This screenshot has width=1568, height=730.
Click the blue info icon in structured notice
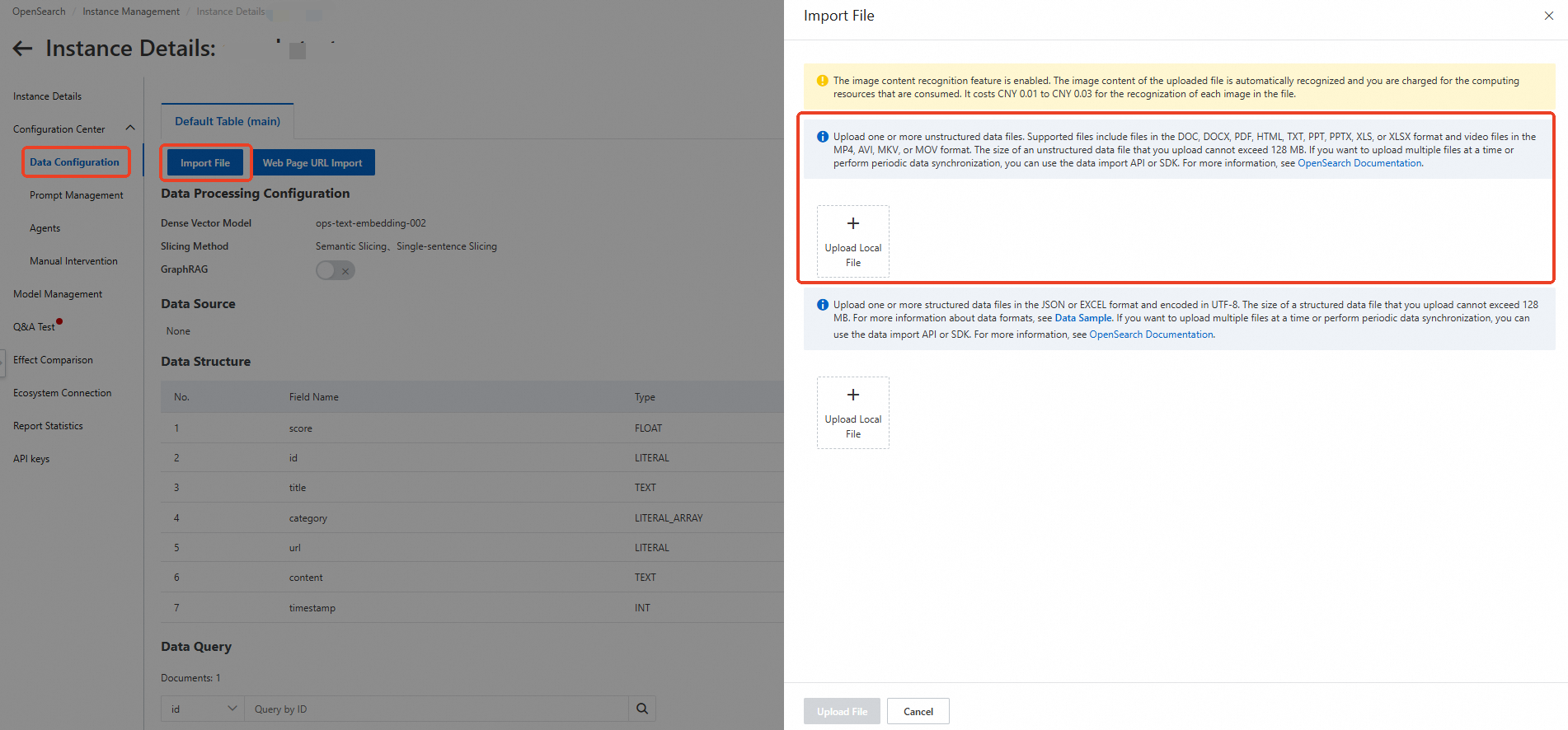tap(822, 305)
